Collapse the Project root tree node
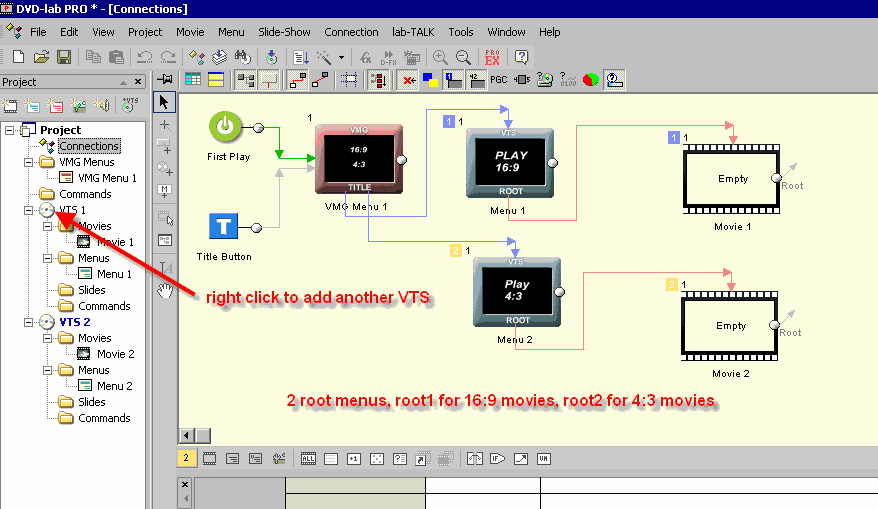Screen dimensions: 878x509 point(10,130)
